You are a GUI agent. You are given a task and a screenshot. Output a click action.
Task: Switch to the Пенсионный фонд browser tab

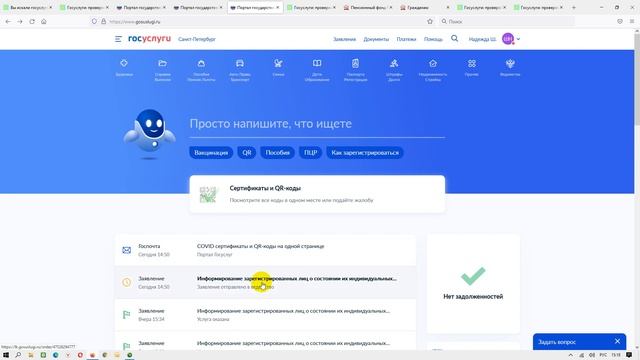[367, 7]
